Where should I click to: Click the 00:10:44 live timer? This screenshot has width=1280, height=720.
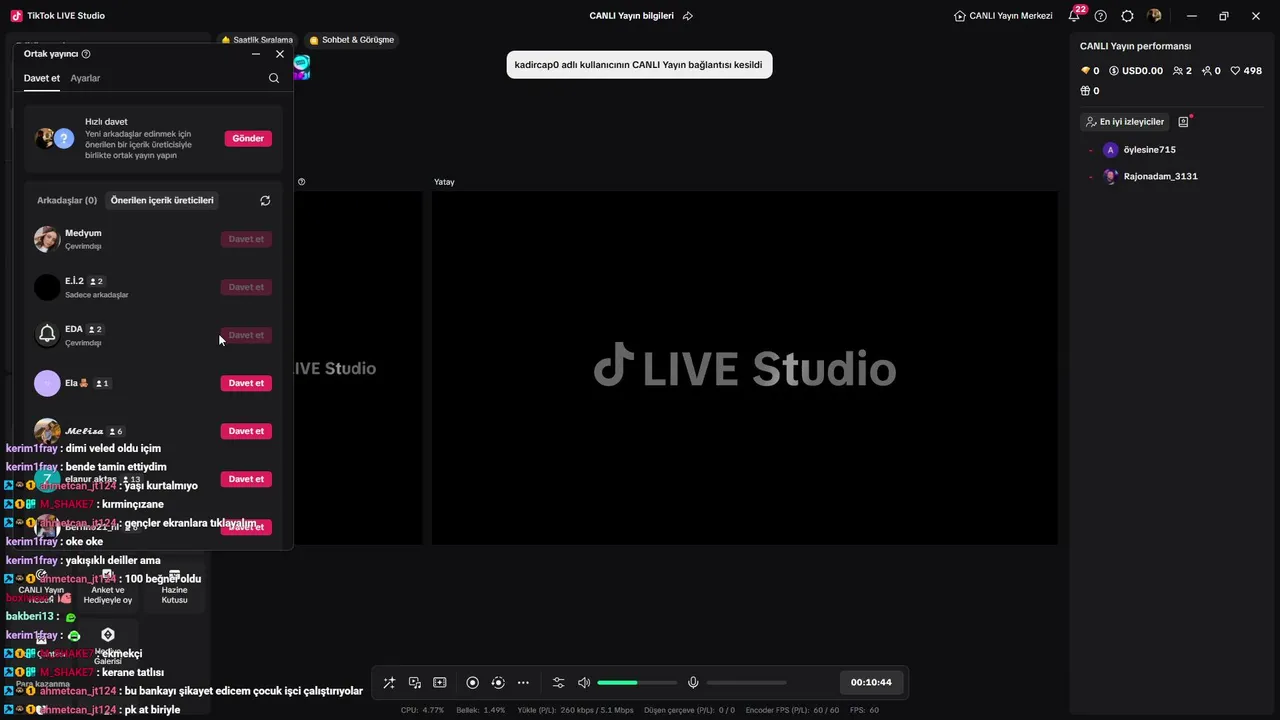tap(871, 682)
